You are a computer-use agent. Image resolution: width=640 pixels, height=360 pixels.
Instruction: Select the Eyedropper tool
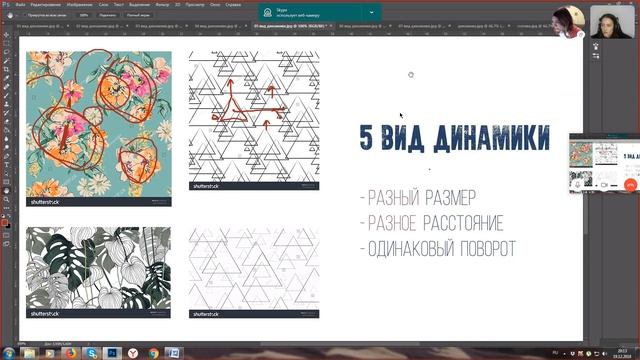click(6, 78)
